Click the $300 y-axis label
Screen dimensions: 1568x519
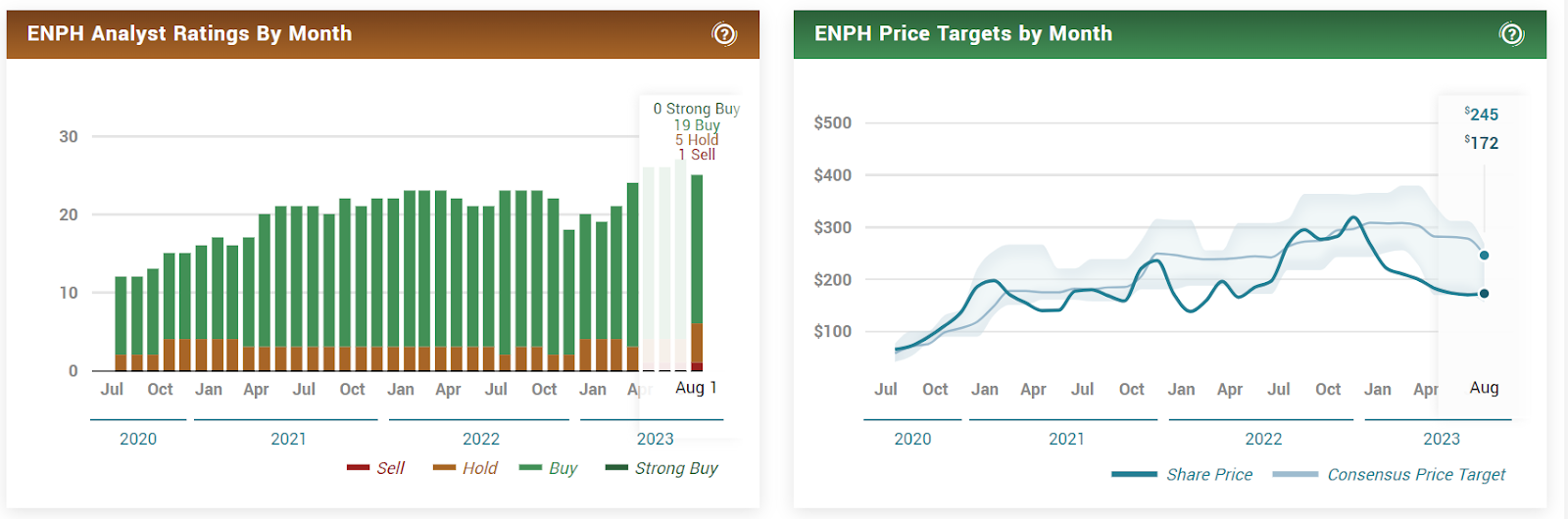pyautogui.click(x=832, y=227)
